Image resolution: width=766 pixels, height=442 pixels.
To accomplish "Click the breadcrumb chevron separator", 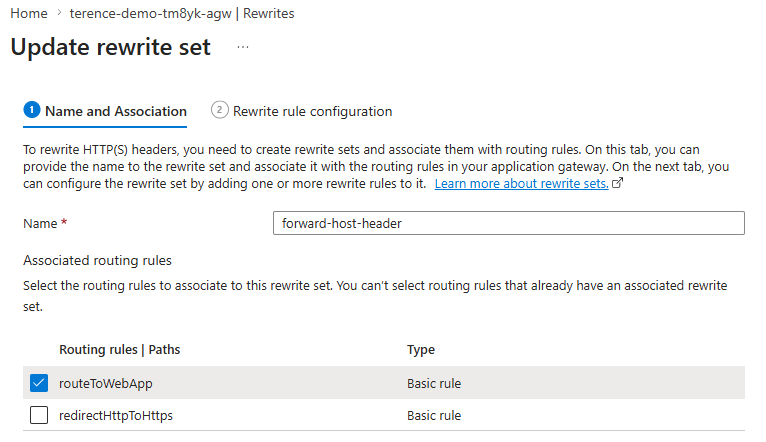I will tap(59, 13).
